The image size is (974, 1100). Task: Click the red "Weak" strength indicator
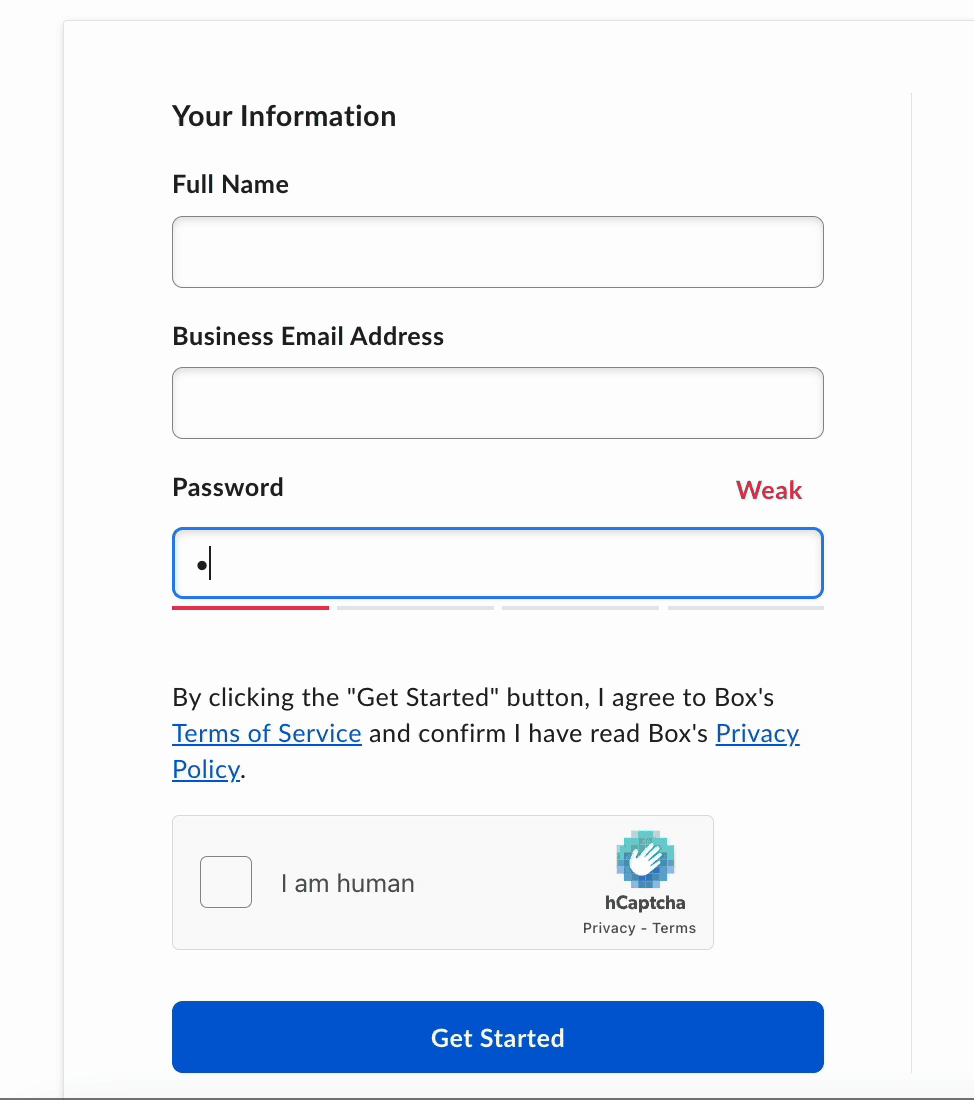pyautogui.click(x=768, y=490)
